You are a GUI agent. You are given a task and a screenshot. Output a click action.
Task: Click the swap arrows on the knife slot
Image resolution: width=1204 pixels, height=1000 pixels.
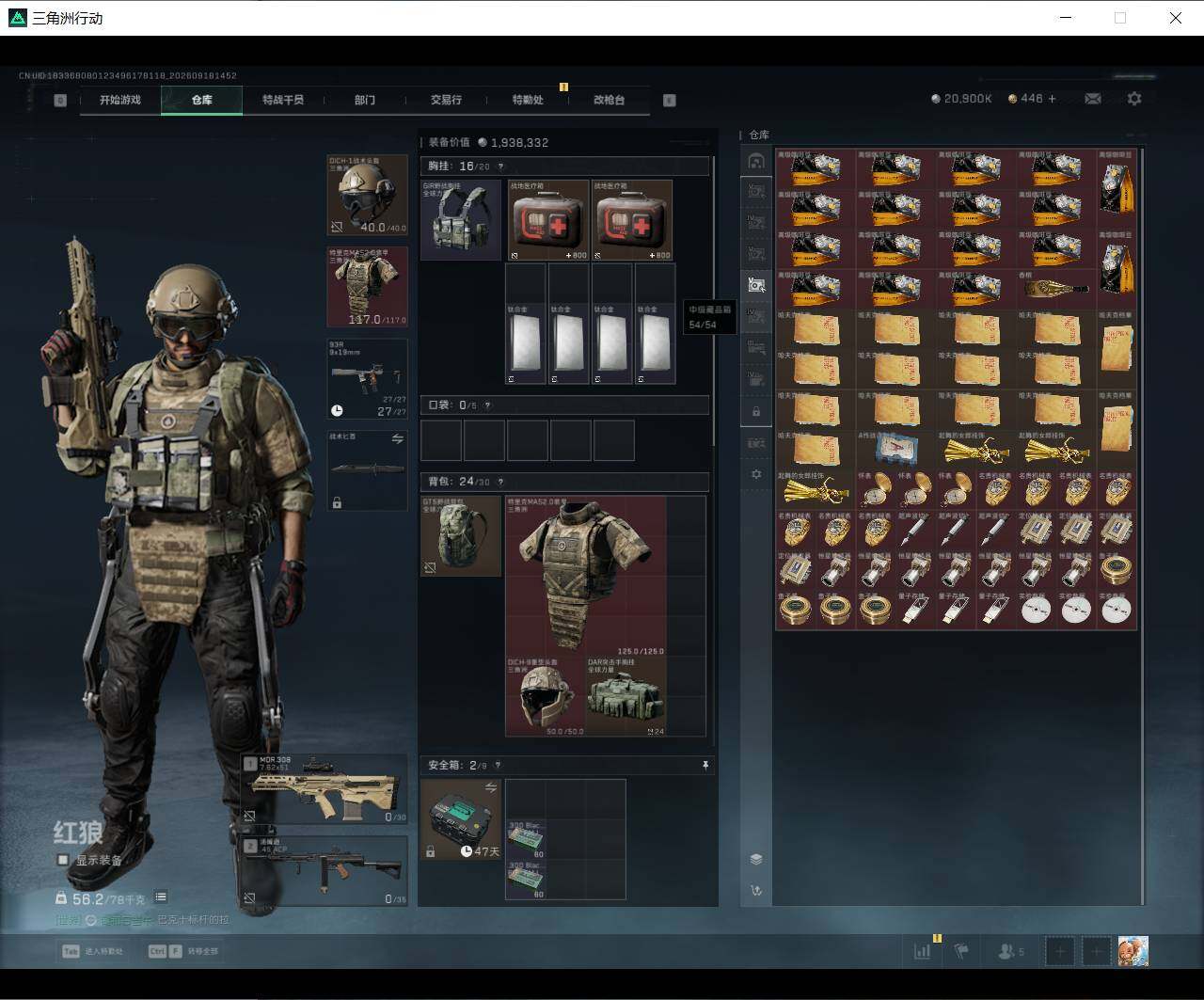[398, 439]
